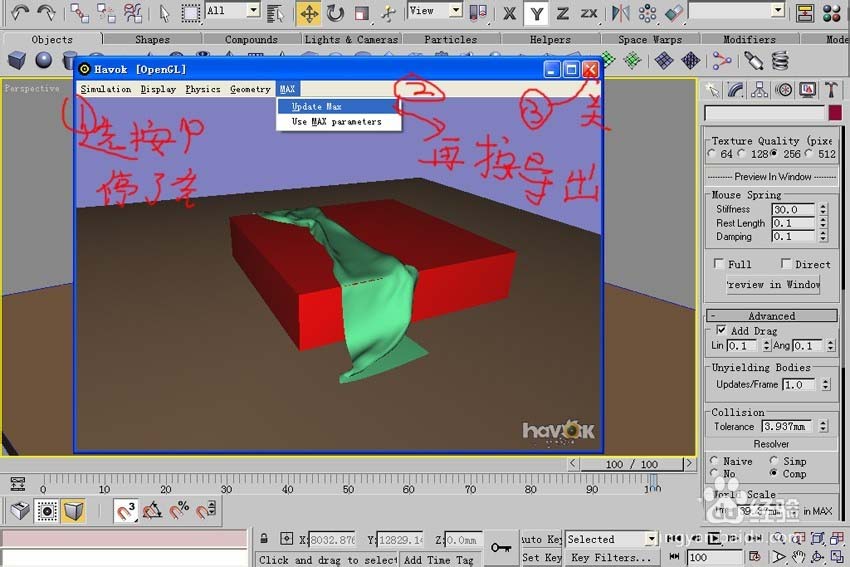
Task: Uncheck the Add Drag checkbox
Action: 721,330
